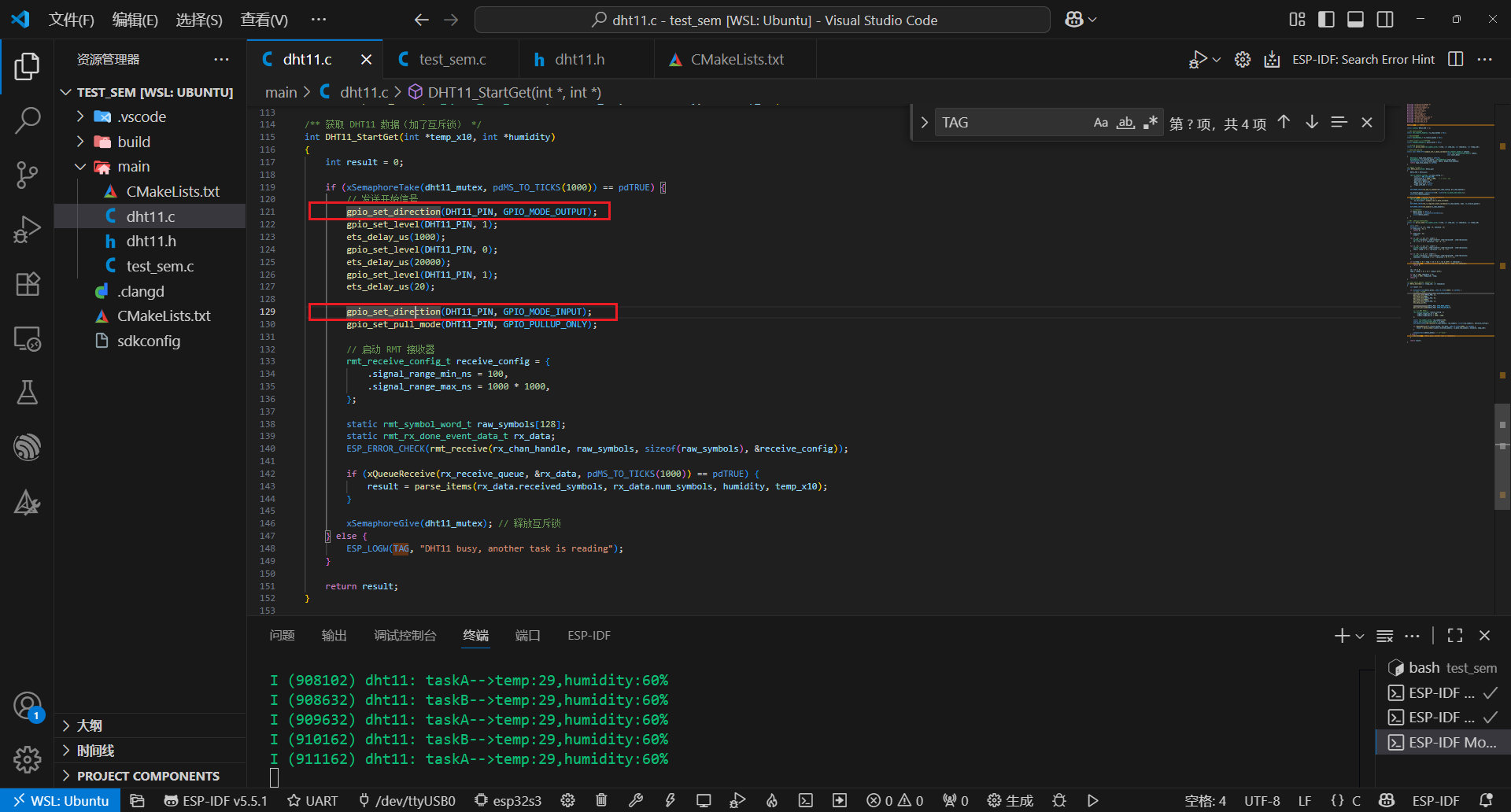Image resolution: width=1511 pixels, height=812 pixels.
Task: Click the status bar wrench build icon
Action: point(636,800)
